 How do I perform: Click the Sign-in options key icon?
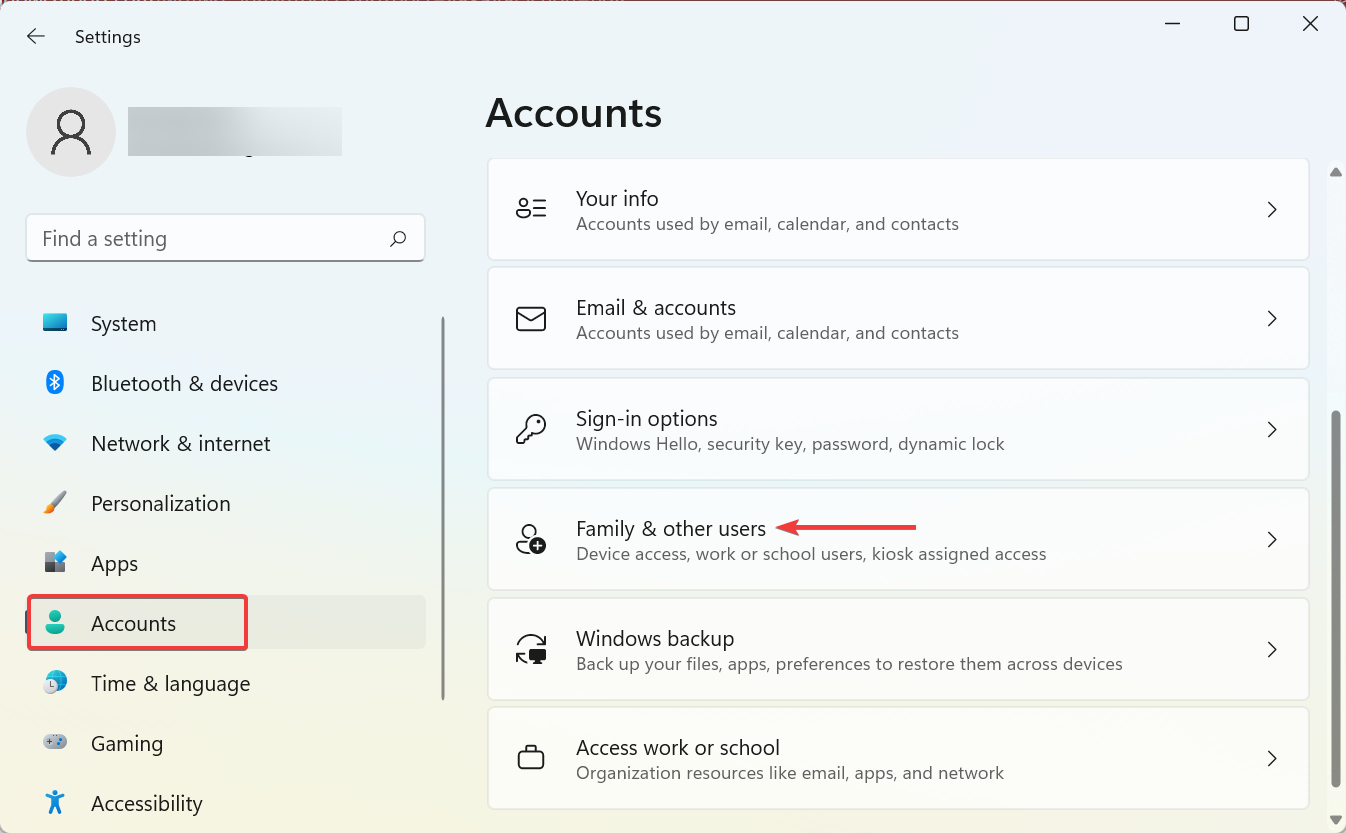tap(531, 429)
